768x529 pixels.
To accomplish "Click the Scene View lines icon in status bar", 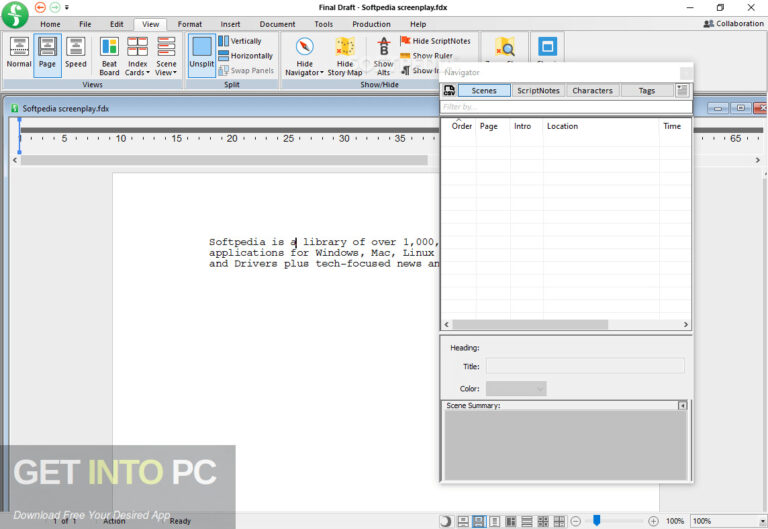I will (527, 521).
